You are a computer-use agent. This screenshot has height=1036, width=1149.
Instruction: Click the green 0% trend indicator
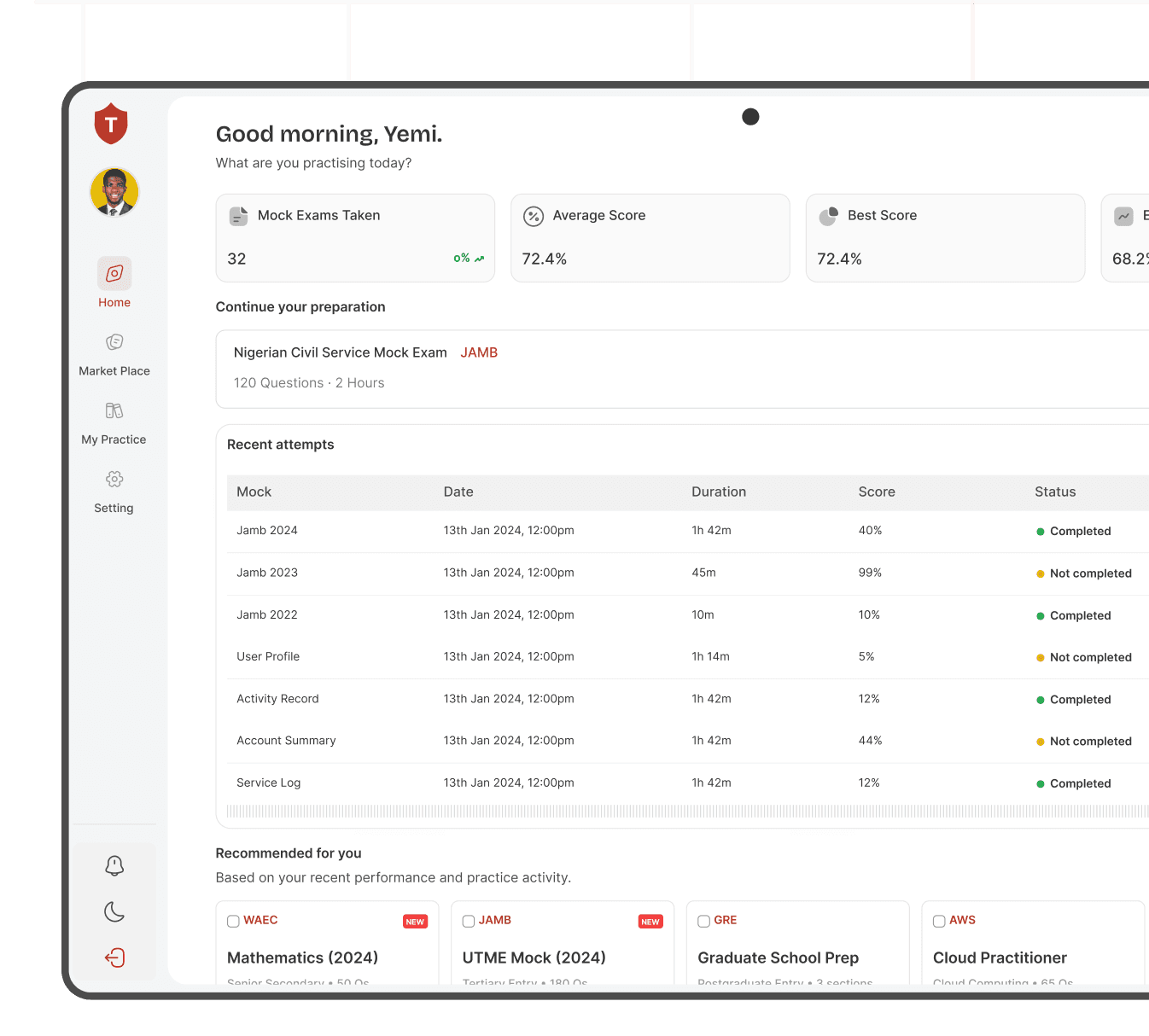coord(469,259)
